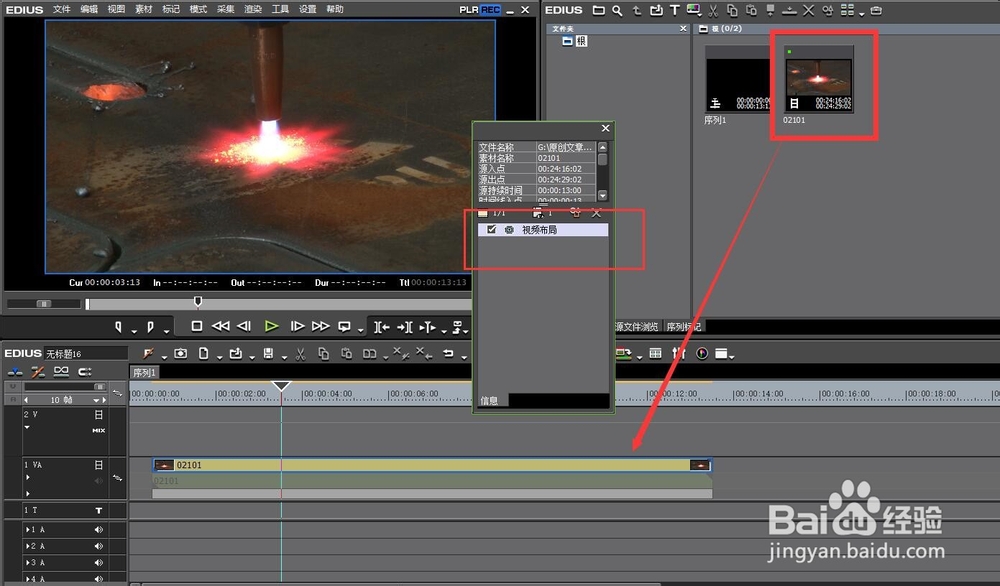Click the player position scrub slider handle
The height and width of the screenshot is (586, 1000).
198,302
